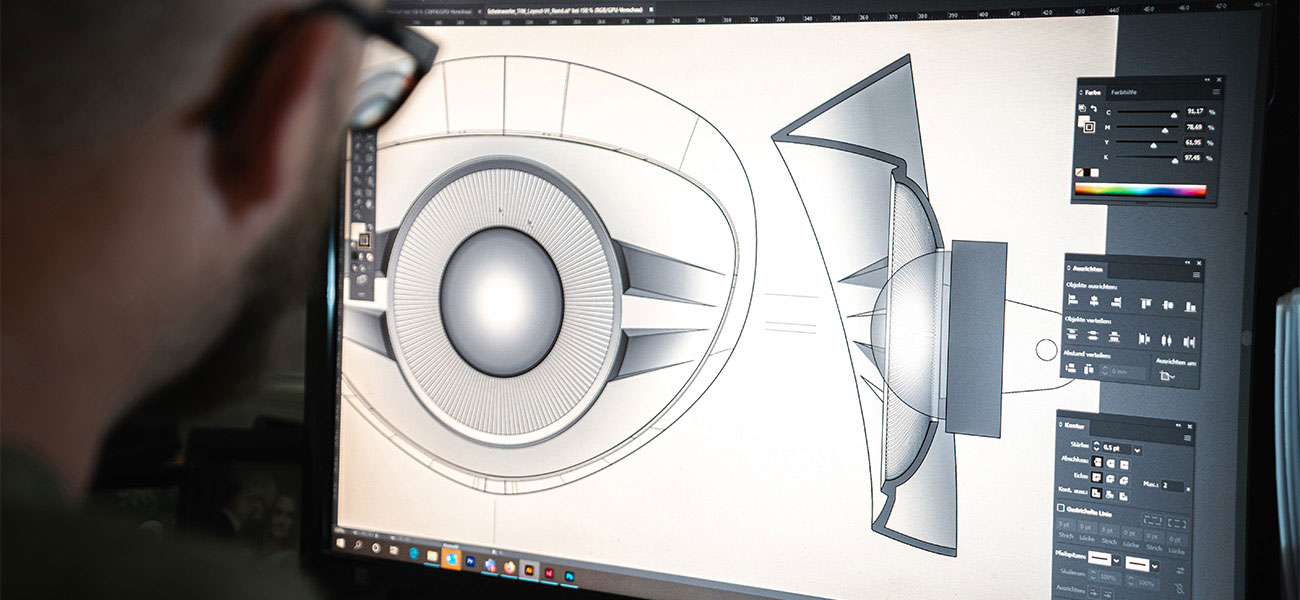Click the CMYK color spectrum bar
This screenshot has height=600, width=1300.
1140,190
